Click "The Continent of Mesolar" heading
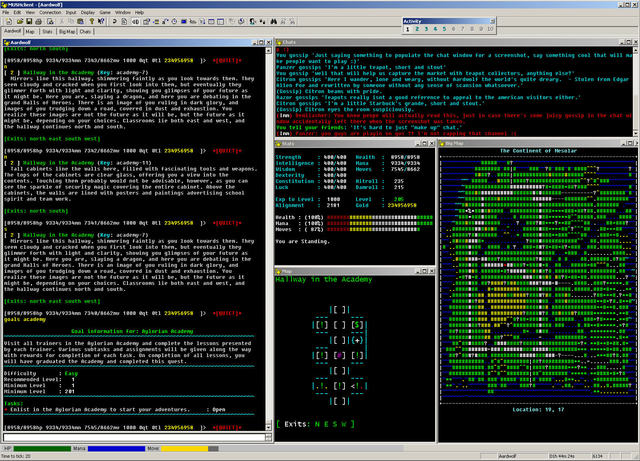Screen dimensions: 640x461 tap(538, 151)
